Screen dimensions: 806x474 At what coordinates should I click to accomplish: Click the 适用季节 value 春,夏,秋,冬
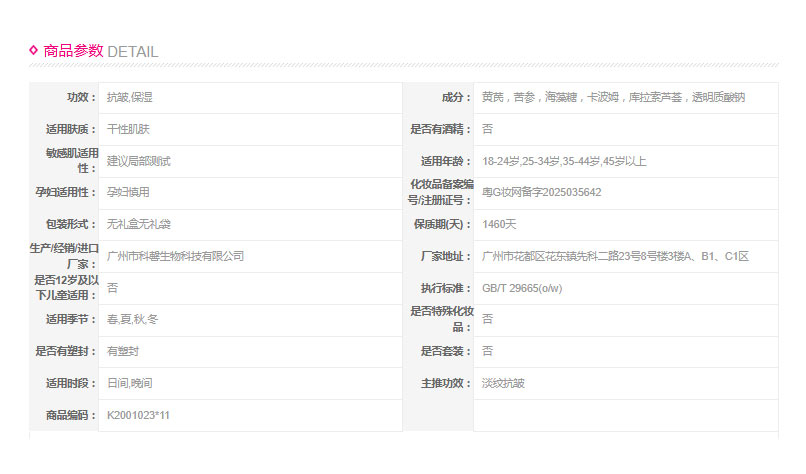coord(132,319)
